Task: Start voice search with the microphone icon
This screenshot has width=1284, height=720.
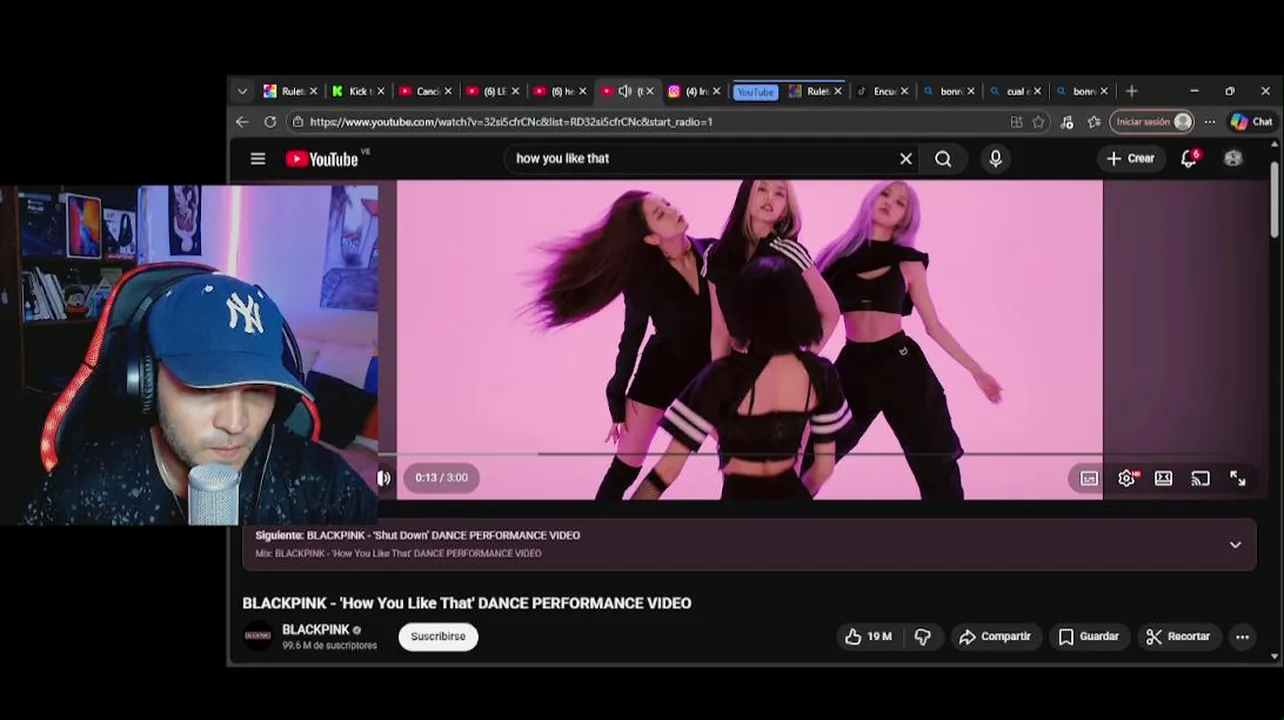Action: coord(995,158)
